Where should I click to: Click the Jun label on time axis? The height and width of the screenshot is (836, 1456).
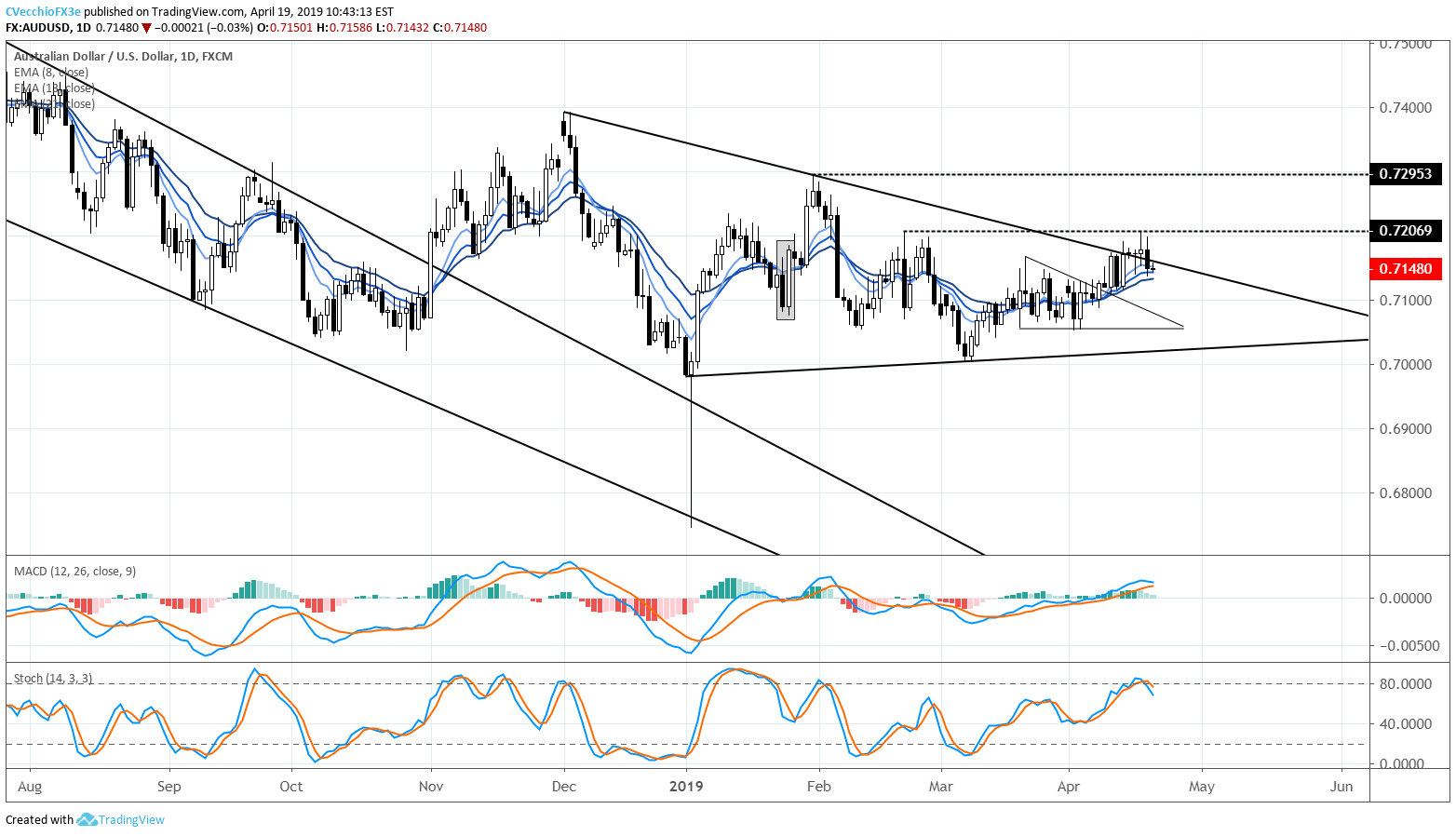coord(1341,787)
